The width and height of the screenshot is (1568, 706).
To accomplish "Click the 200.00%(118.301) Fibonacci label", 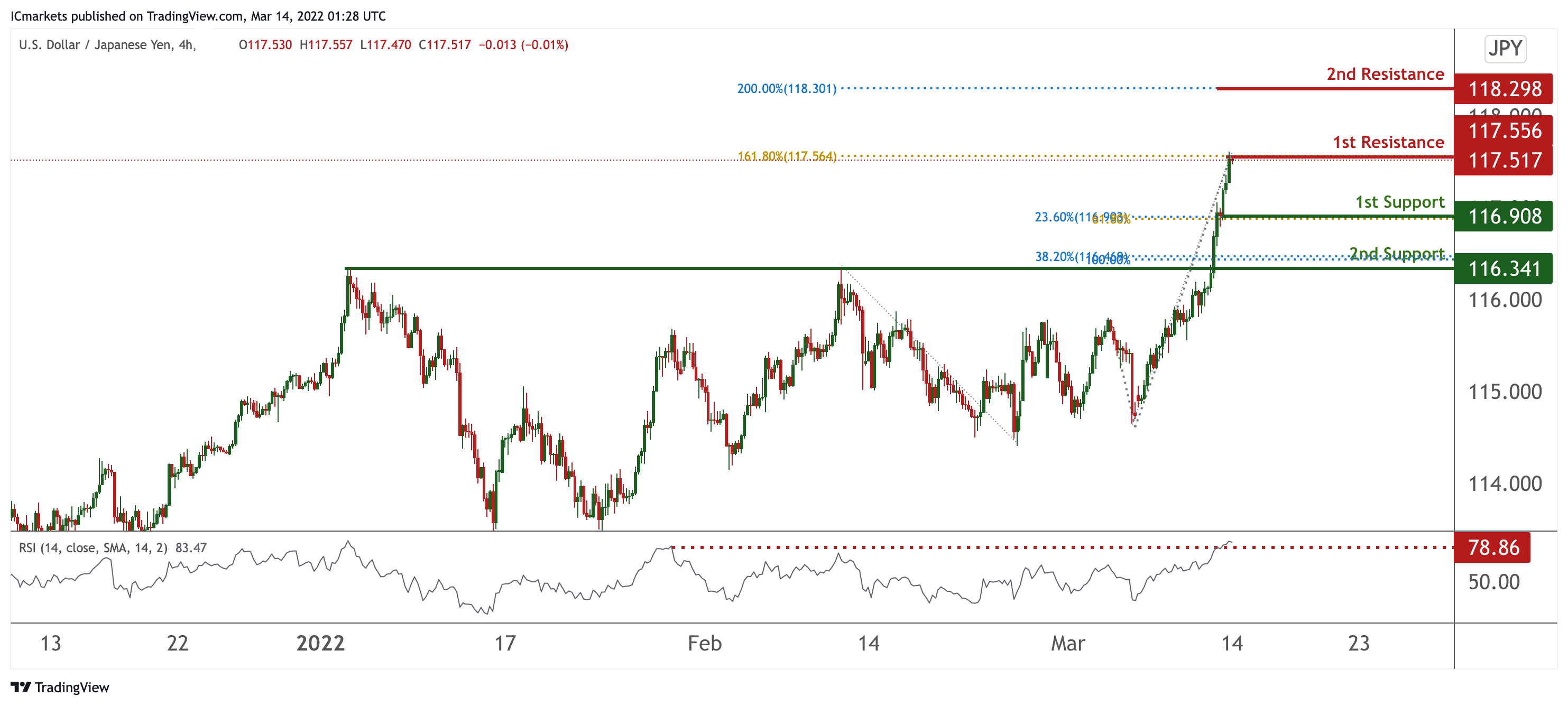I will pos(787,89).
